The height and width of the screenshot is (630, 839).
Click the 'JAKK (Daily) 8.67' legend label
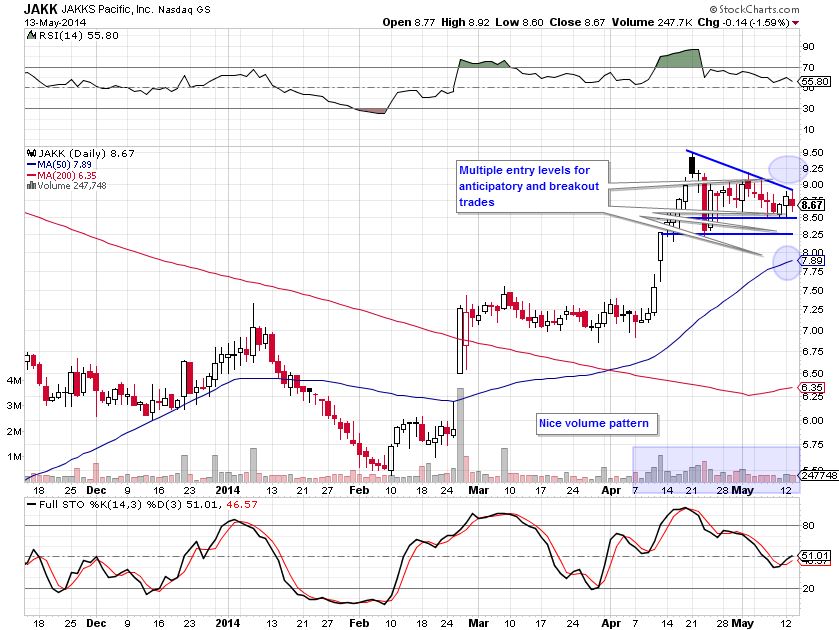[x=85, y=154]
